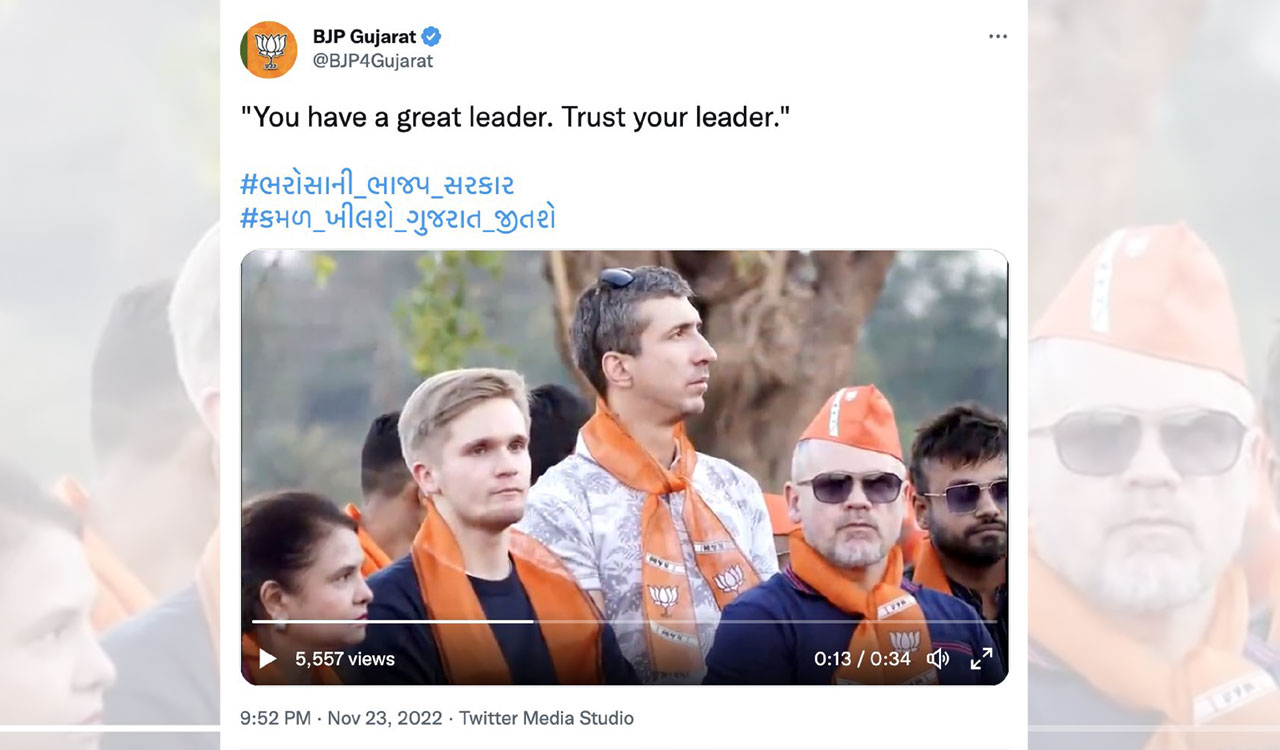Click the Twitter Media Studio source label
The image size is (1280, 750).
(x=548, y=718)
